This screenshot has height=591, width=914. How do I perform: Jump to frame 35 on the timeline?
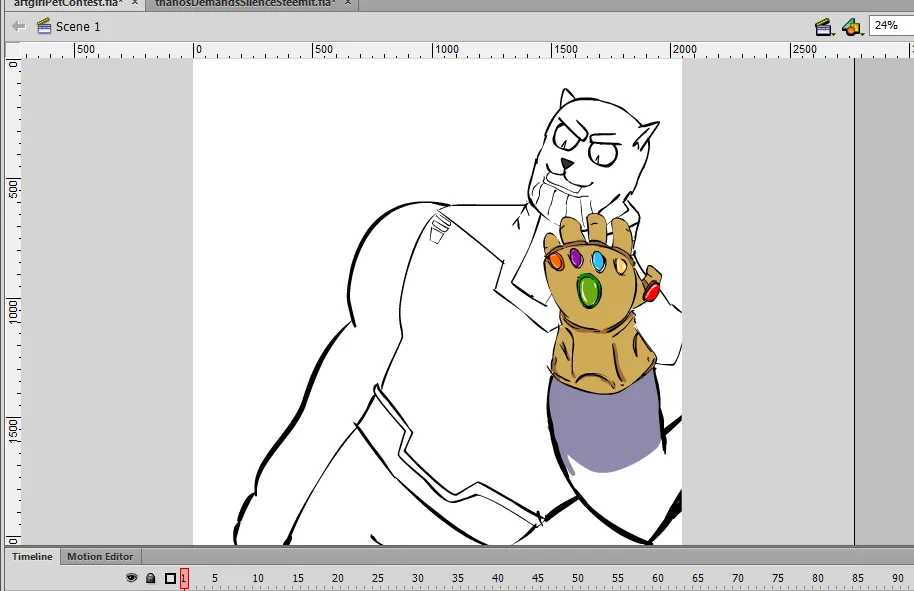pos(458,578)
